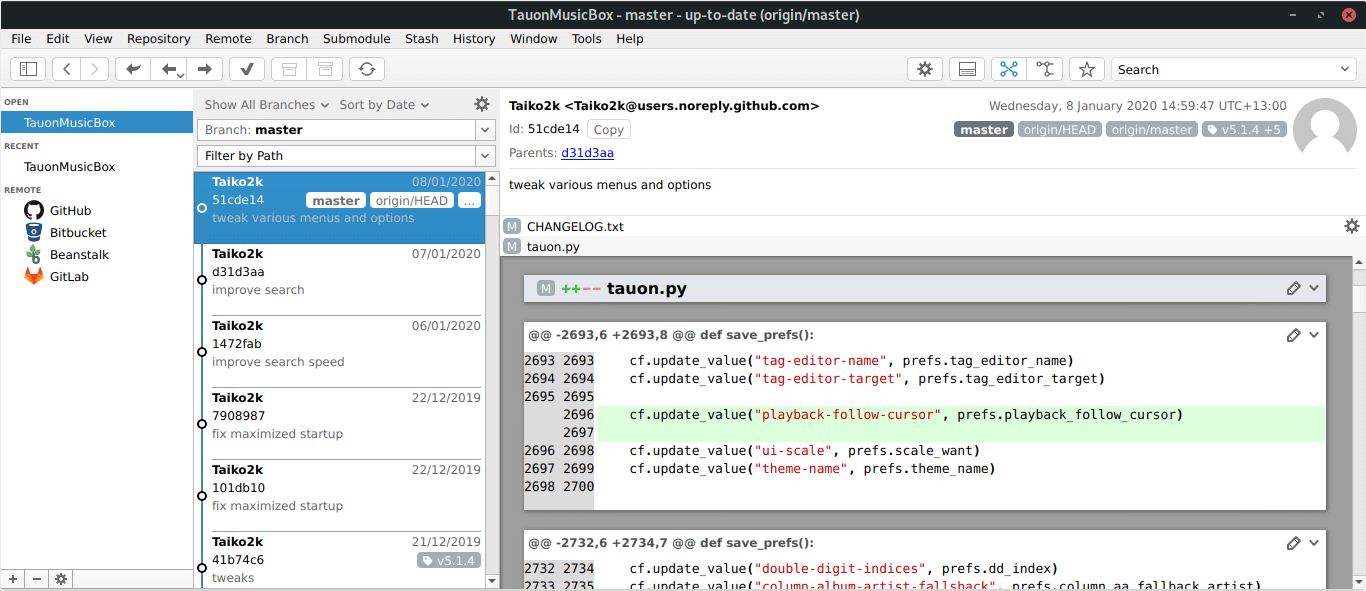Image resolution: width=1366 pixels, height=591 pixels.
Task: Switch to the tree view mode button
Action: click(1044, 69)
